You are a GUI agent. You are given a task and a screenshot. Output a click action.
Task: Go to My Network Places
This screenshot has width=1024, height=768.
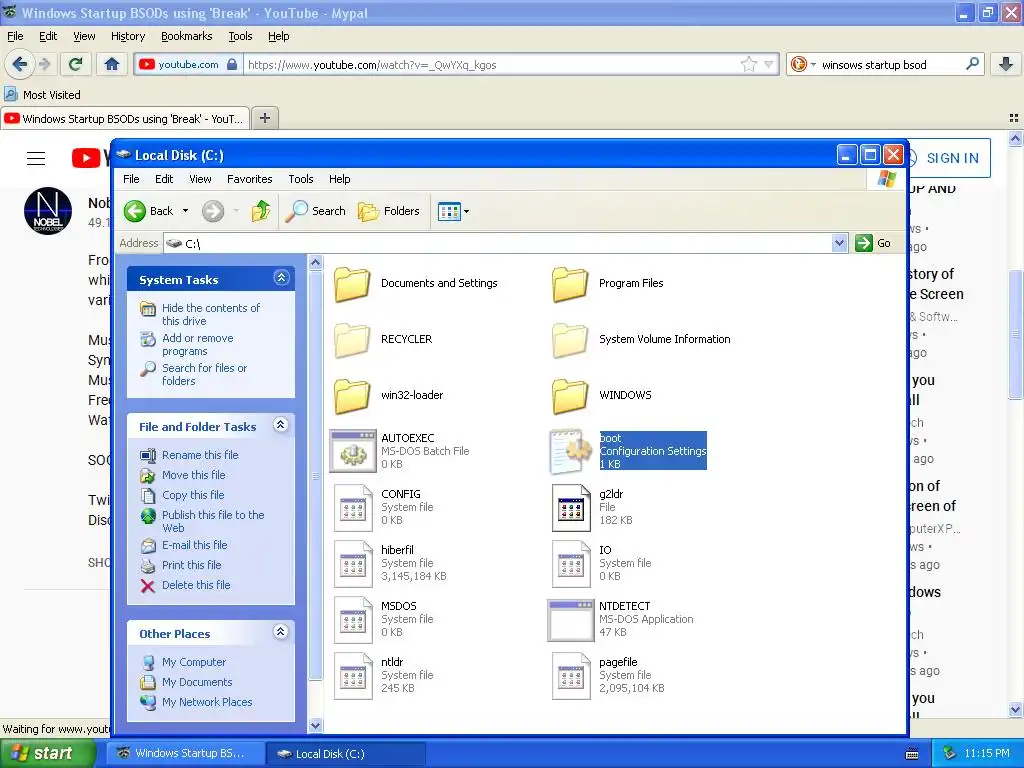(x=207, y=702)
